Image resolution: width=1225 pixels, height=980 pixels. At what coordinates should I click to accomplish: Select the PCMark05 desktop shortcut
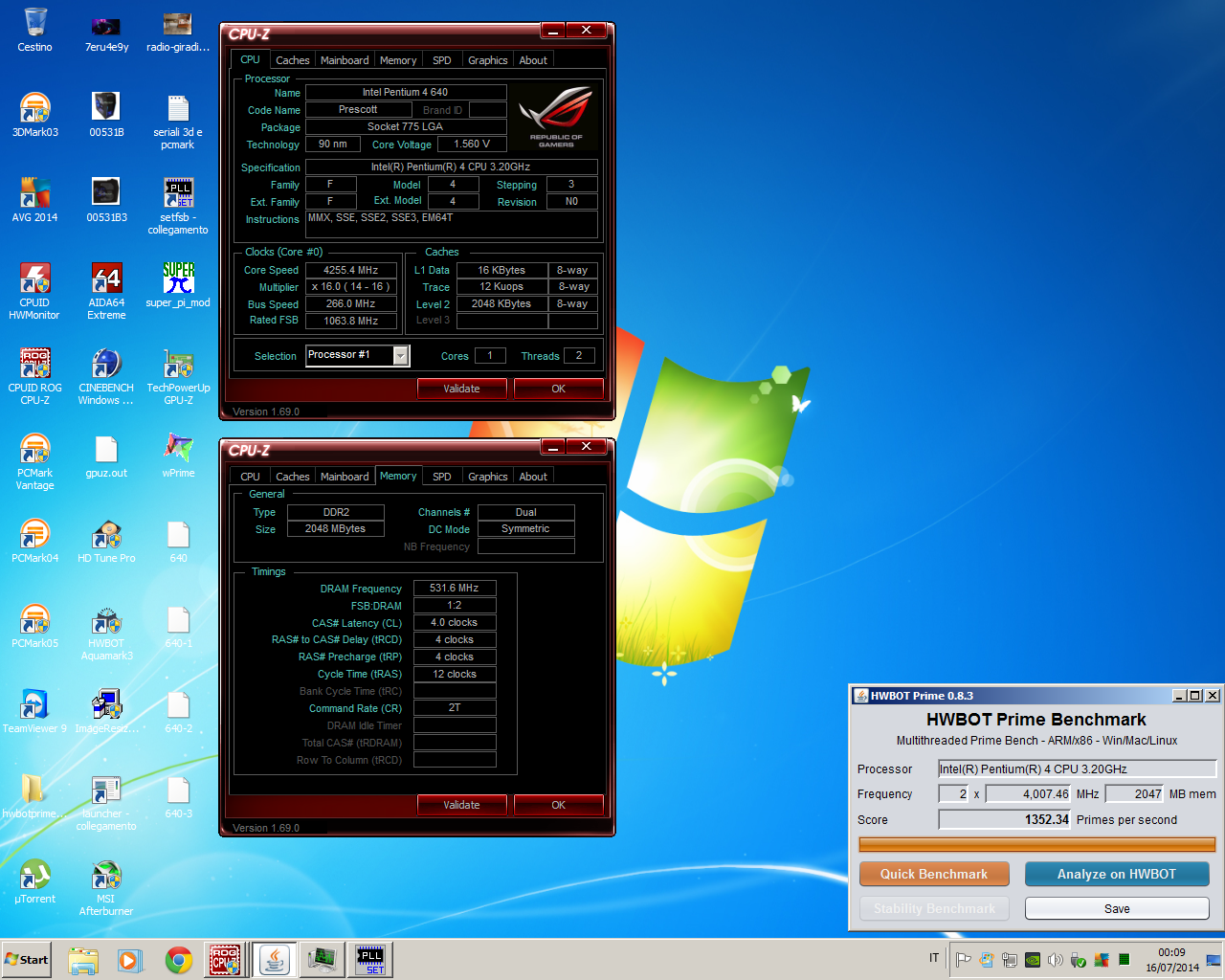coord(35,626)
